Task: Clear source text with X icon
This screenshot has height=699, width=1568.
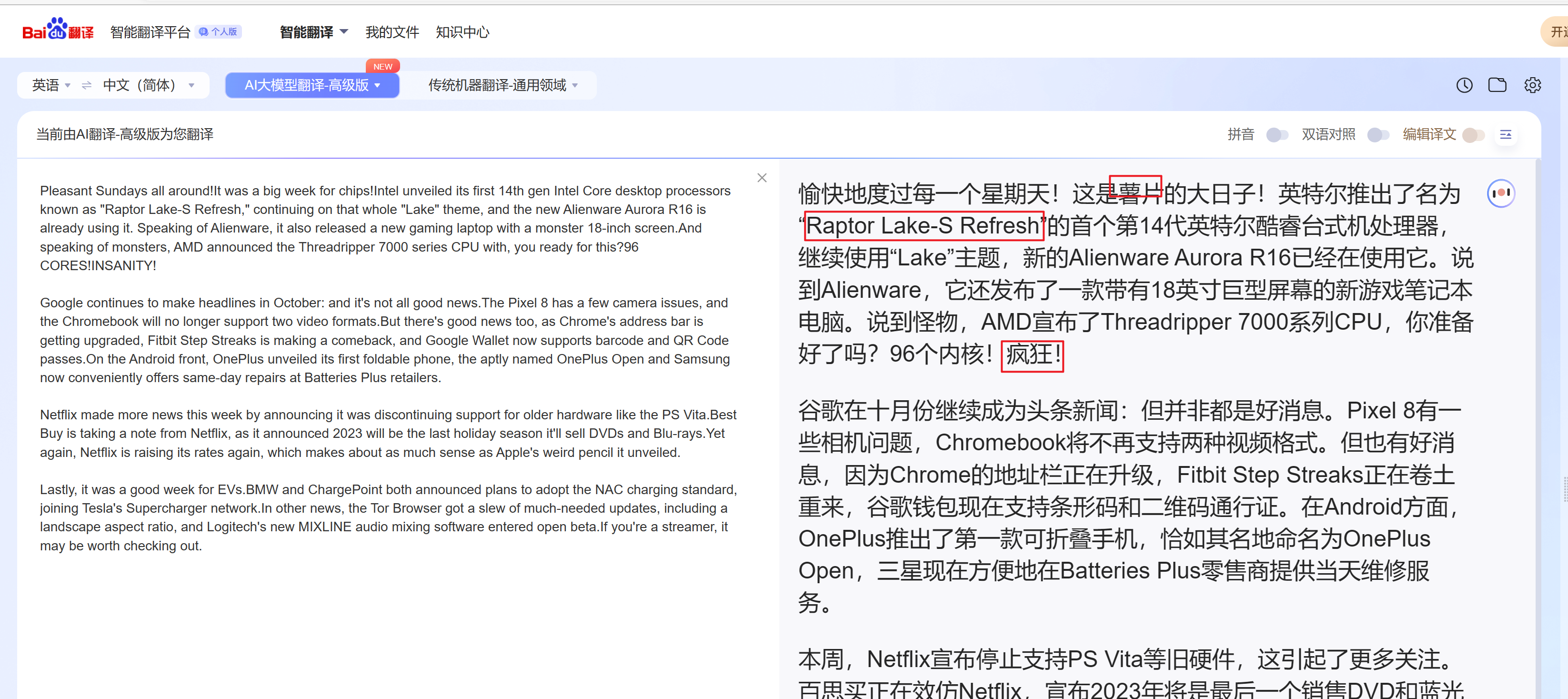Action: coord(762,178)
